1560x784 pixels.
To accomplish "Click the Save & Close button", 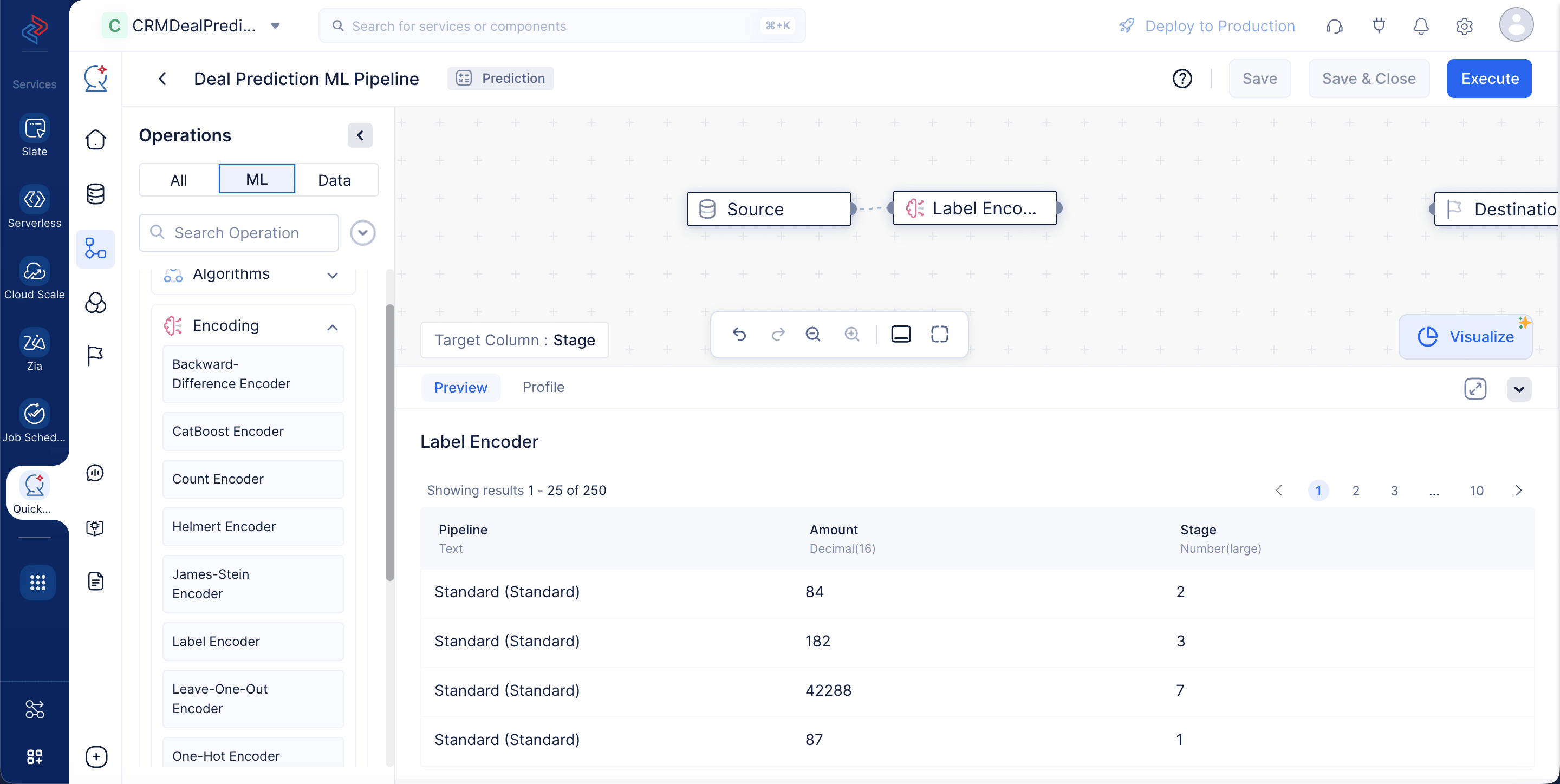I will coord(1369,79).
